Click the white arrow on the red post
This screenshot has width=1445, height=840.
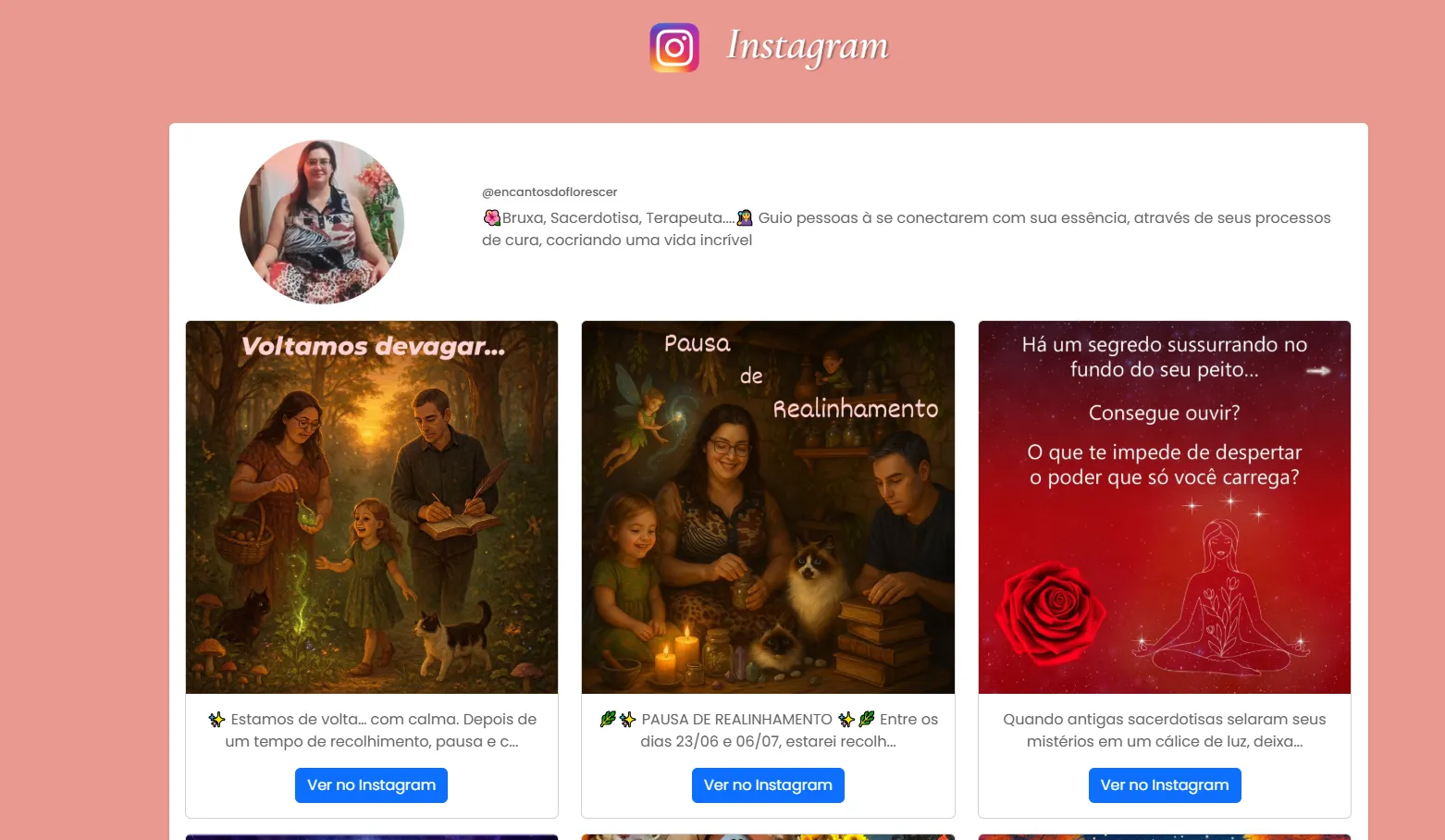[1318, 371]
